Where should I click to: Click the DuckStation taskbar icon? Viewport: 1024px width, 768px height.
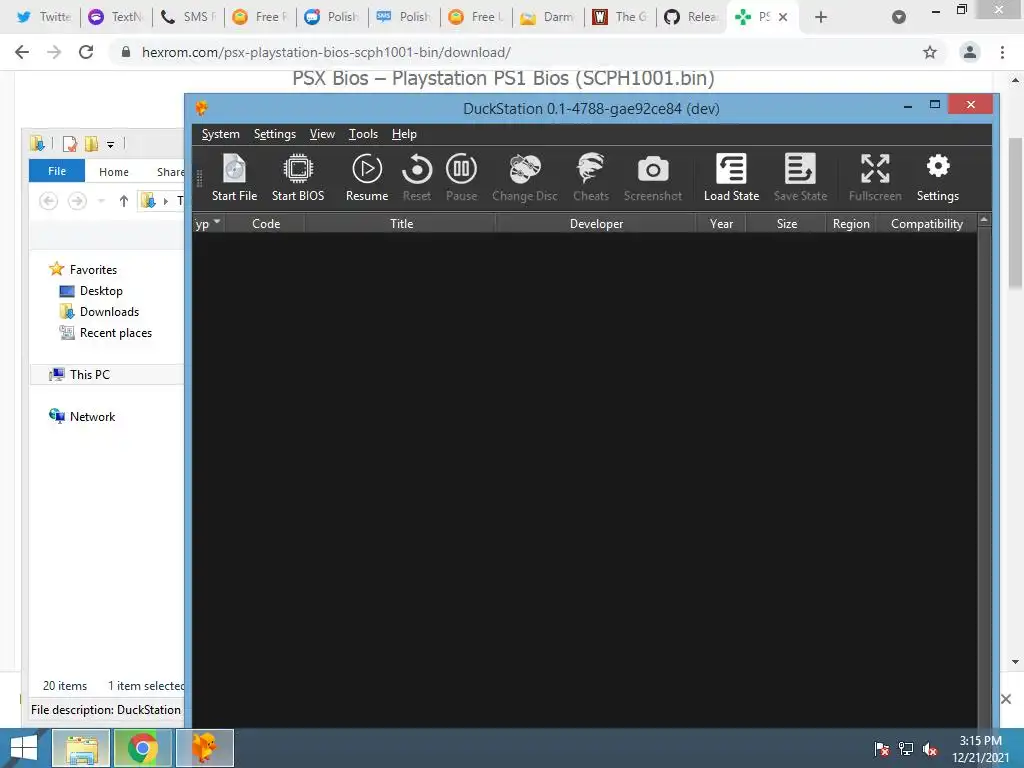tap(204, 748)
